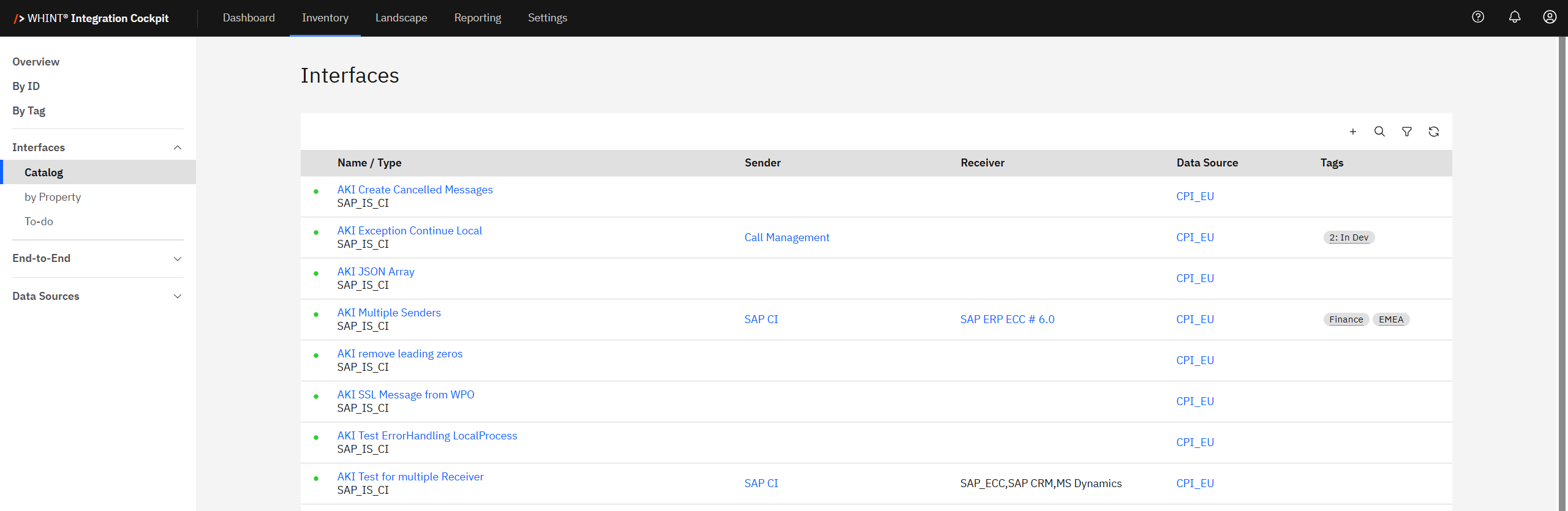Click the SAP ERP ECC # 6.0 receiver
Image resolution: width=1568 pixels, height=511 pixels.
point(1007,319)
